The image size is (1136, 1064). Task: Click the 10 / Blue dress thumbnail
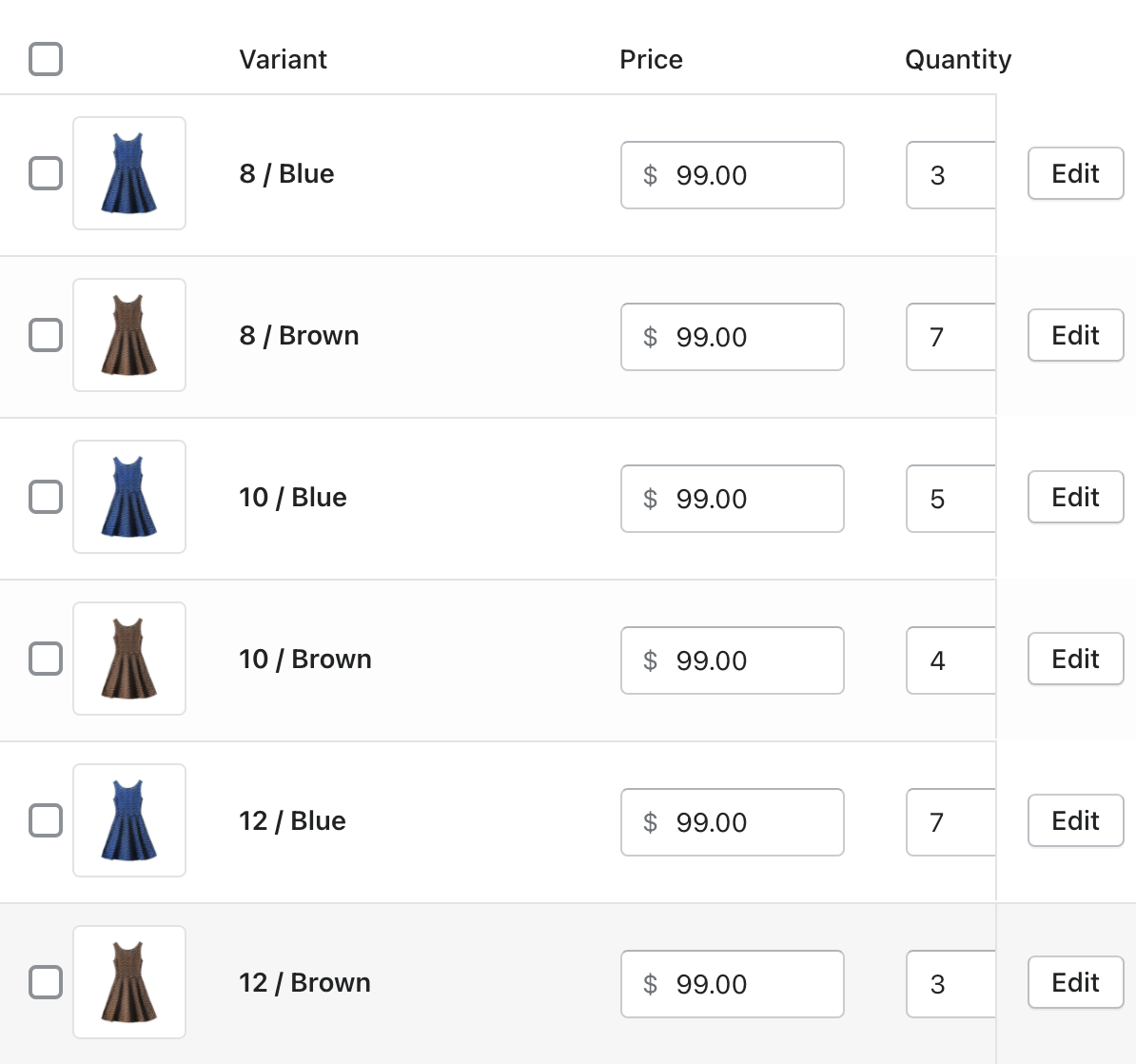(x=129, y=497)
